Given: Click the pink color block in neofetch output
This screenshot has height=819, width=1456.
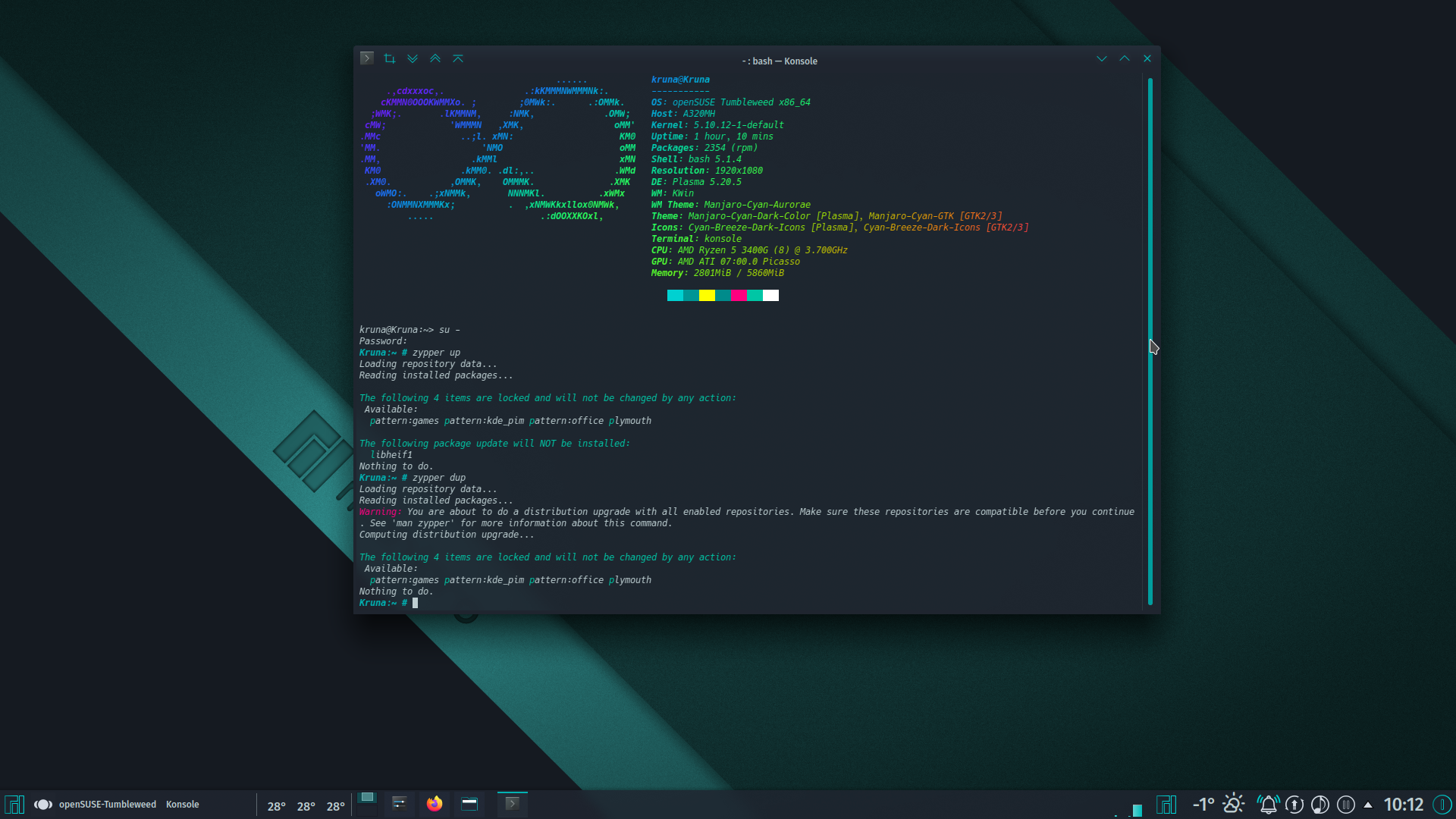Looking at the screenshot, I should click(739, 296).
